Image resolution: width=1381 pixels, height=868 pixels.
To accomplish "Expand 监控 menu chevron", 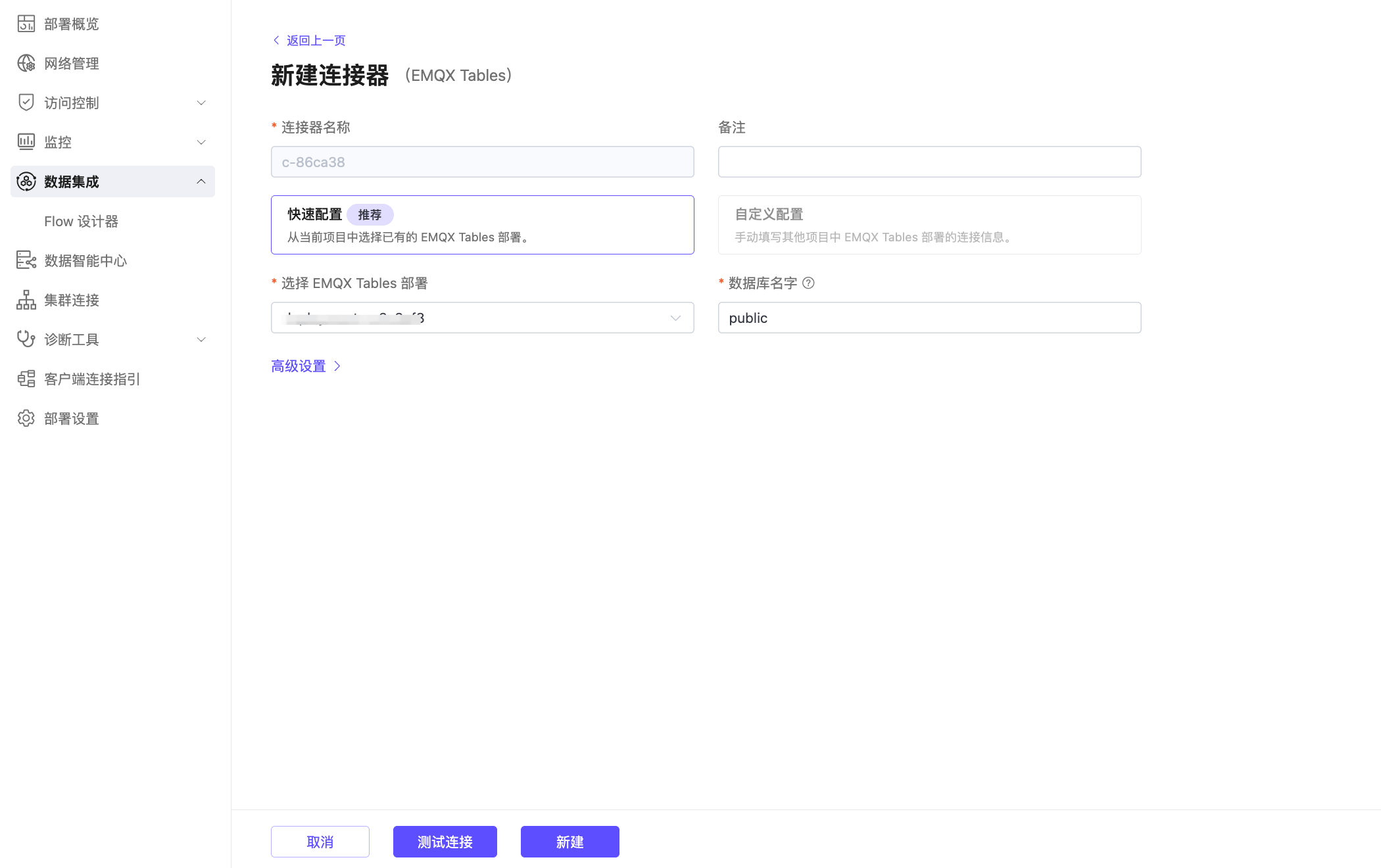I will 201,142.
